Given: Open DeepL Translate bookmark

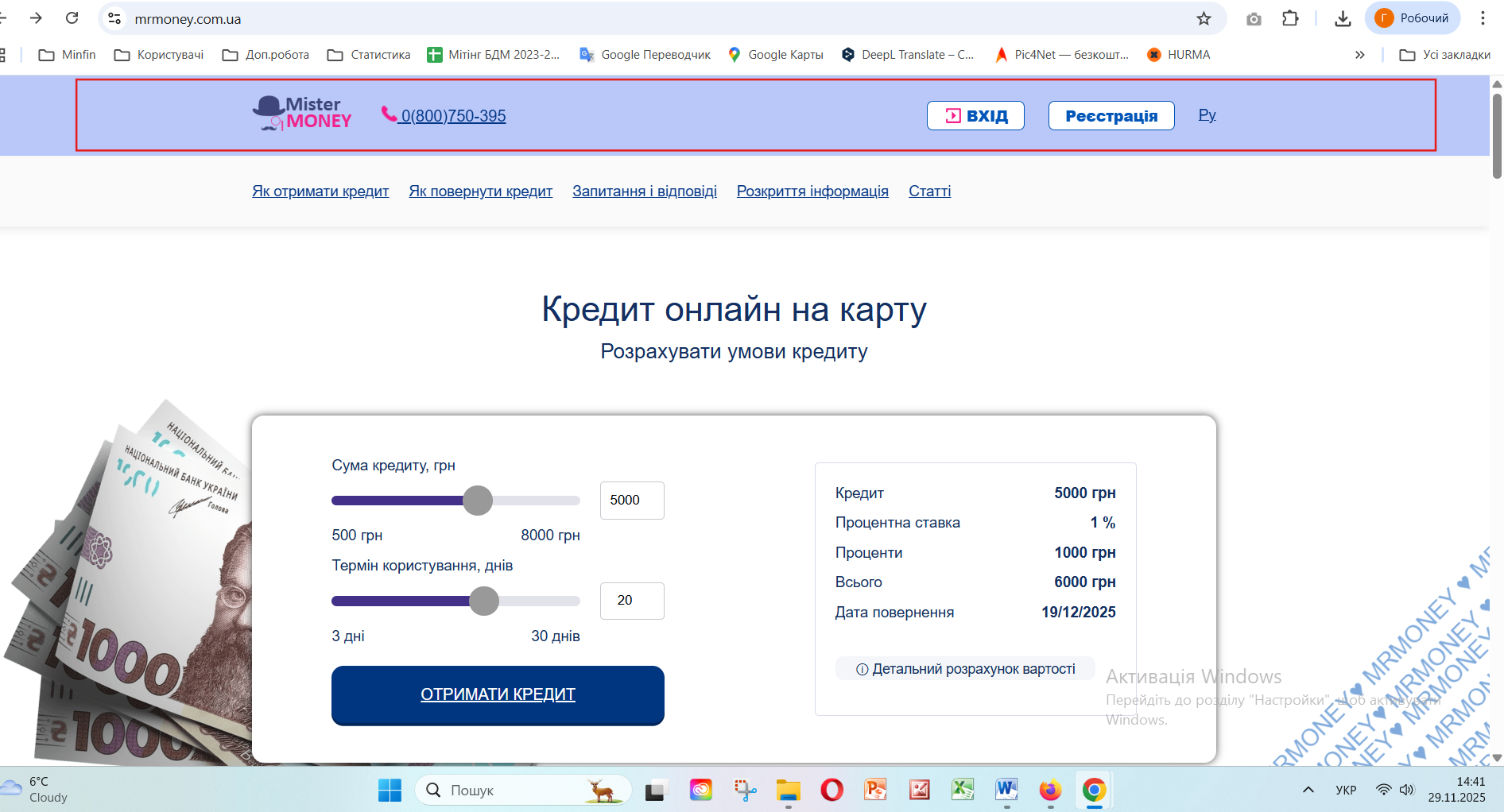Looking at the screenshot, I should [x=908, y=55].
